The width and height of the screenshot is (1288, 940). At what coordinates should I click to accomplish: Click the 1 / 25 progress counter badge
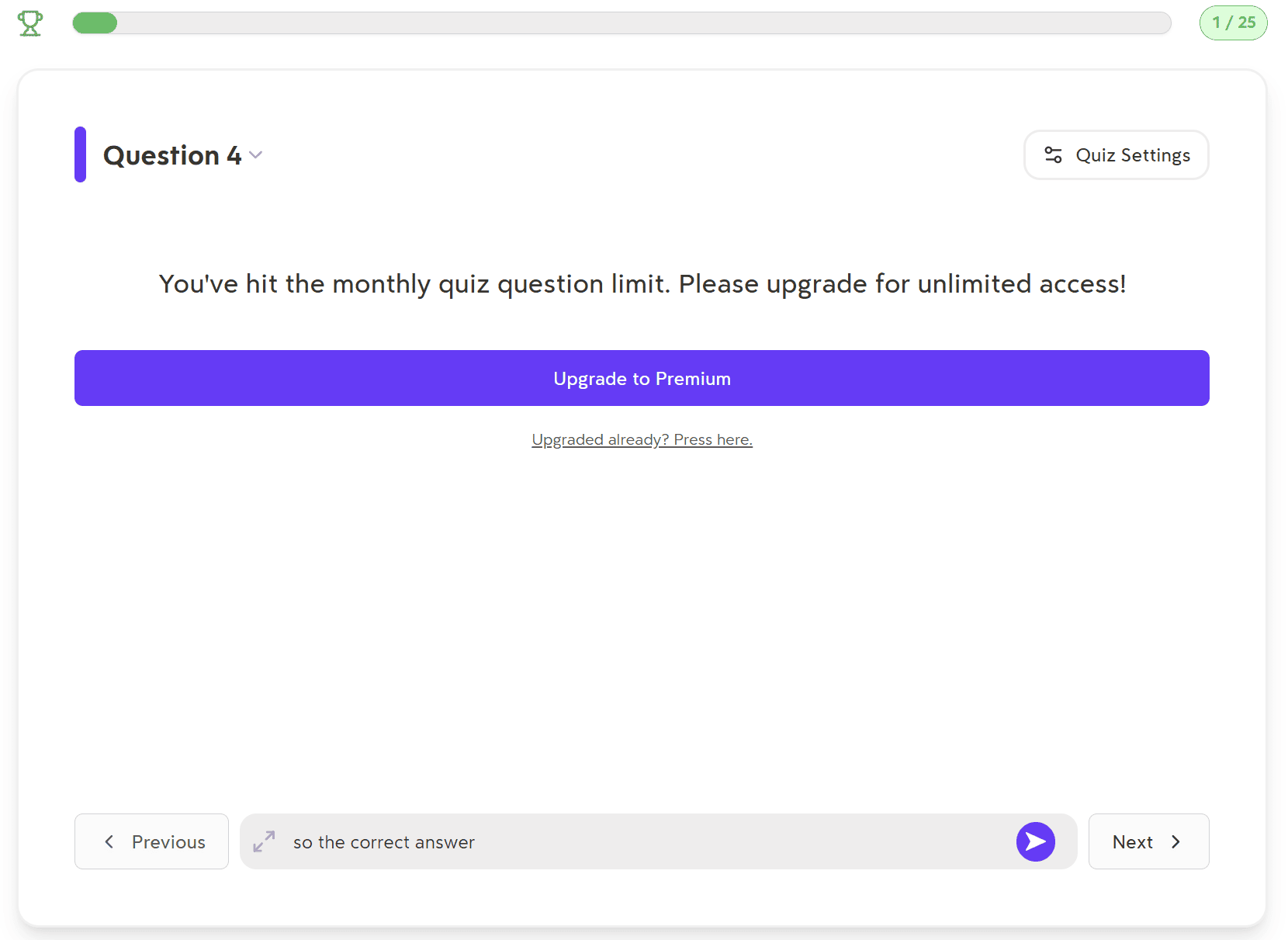1234,23
